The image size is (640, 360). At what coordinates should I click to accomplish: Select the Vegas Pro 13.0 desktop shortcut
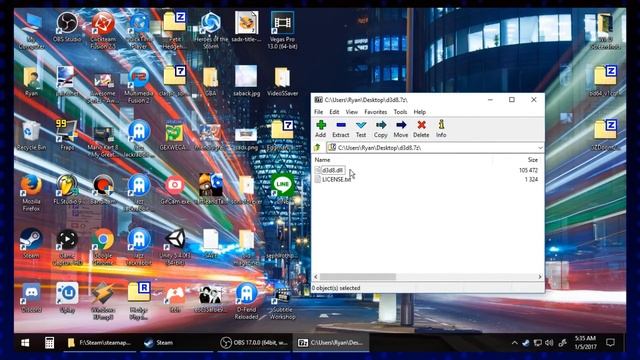(282, 31)
